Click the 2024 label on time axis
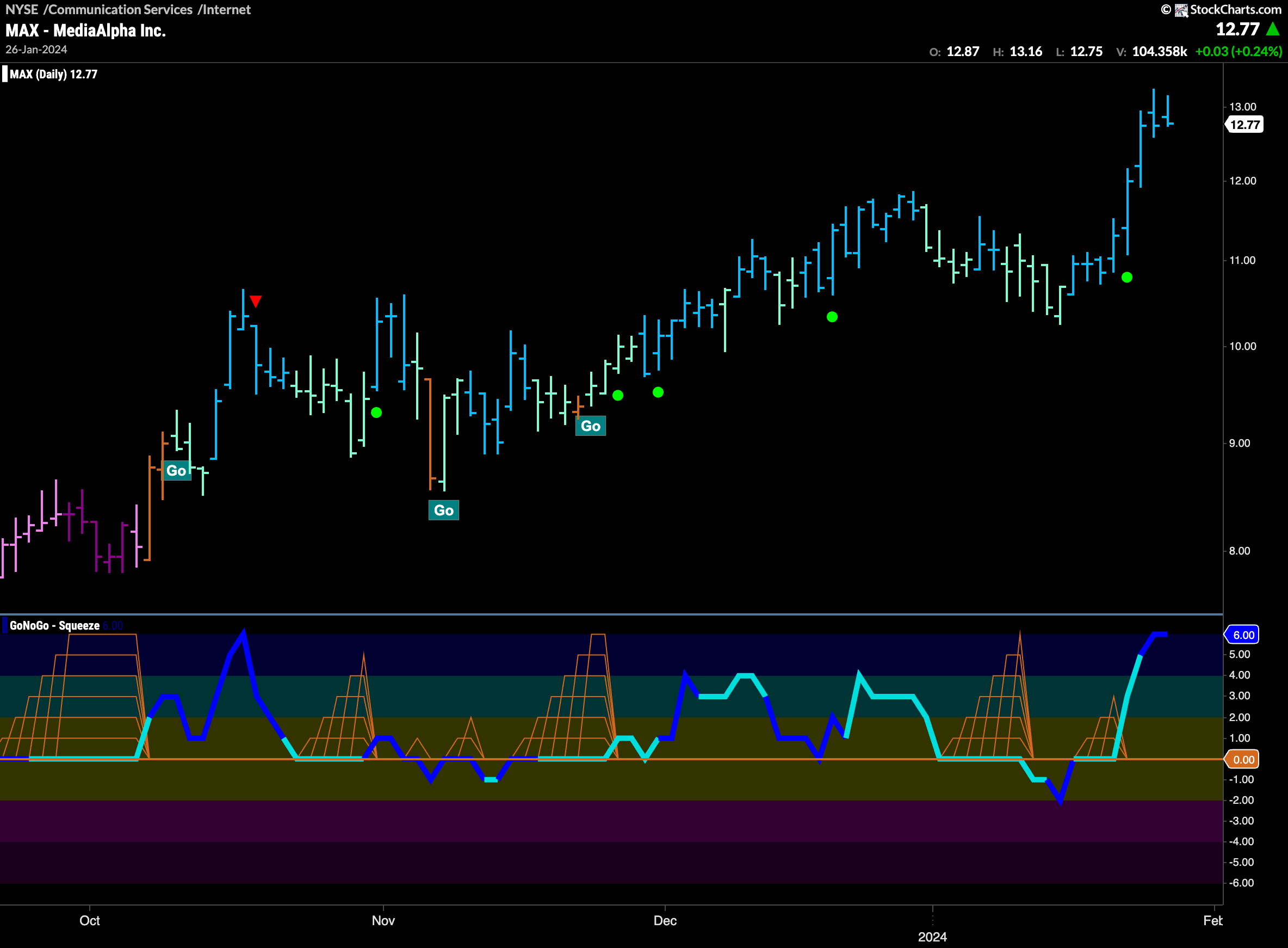Viewport: 1288px width, 948px height. pos(932,937)
